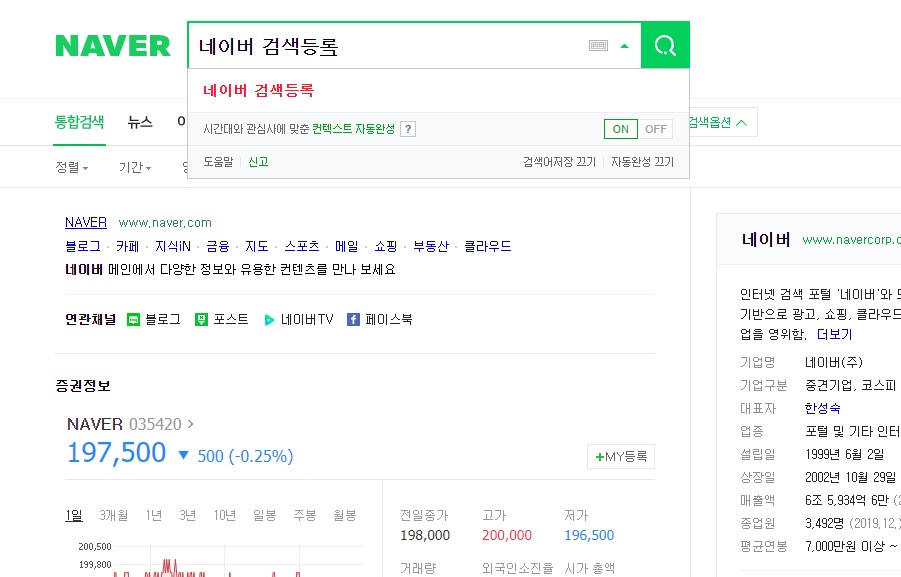Click 검색어저장 끄기
Image resolution: width=901 pixels, height=577 pixels.
click(x=559, y=162)
